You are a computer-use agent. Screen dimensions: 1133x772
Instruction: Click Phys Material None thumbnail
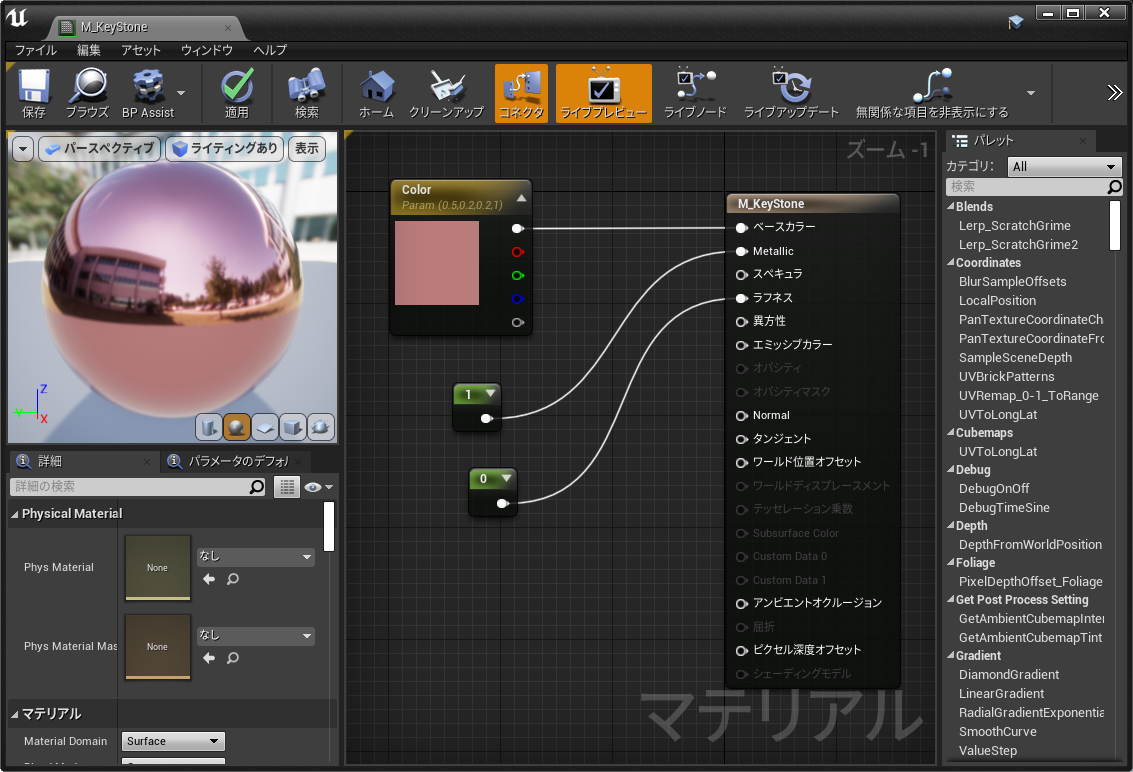[158, 567]
